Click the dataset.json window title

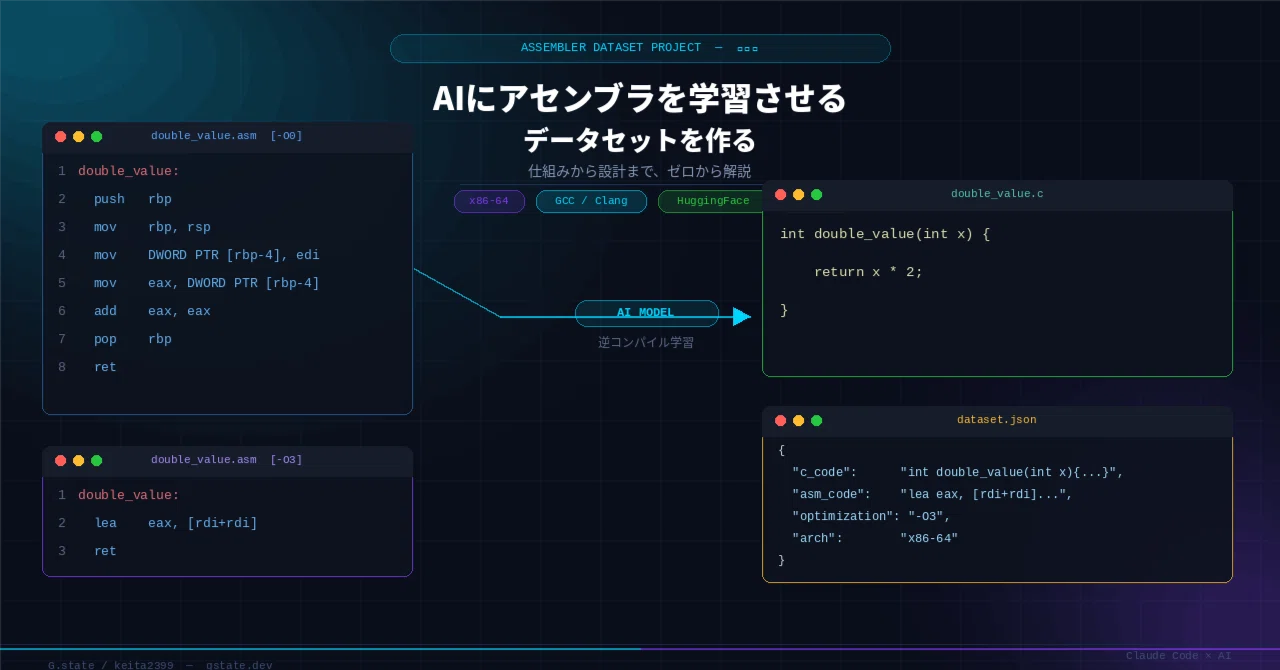coord(997,420)
